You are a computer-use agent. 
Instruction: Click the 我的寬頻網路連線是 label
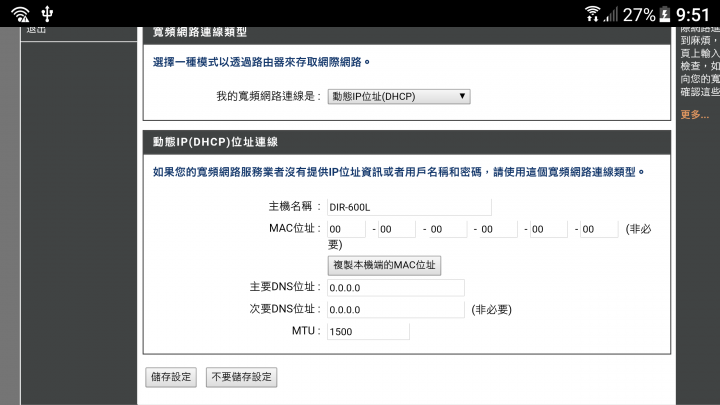(x=269, y=96)
